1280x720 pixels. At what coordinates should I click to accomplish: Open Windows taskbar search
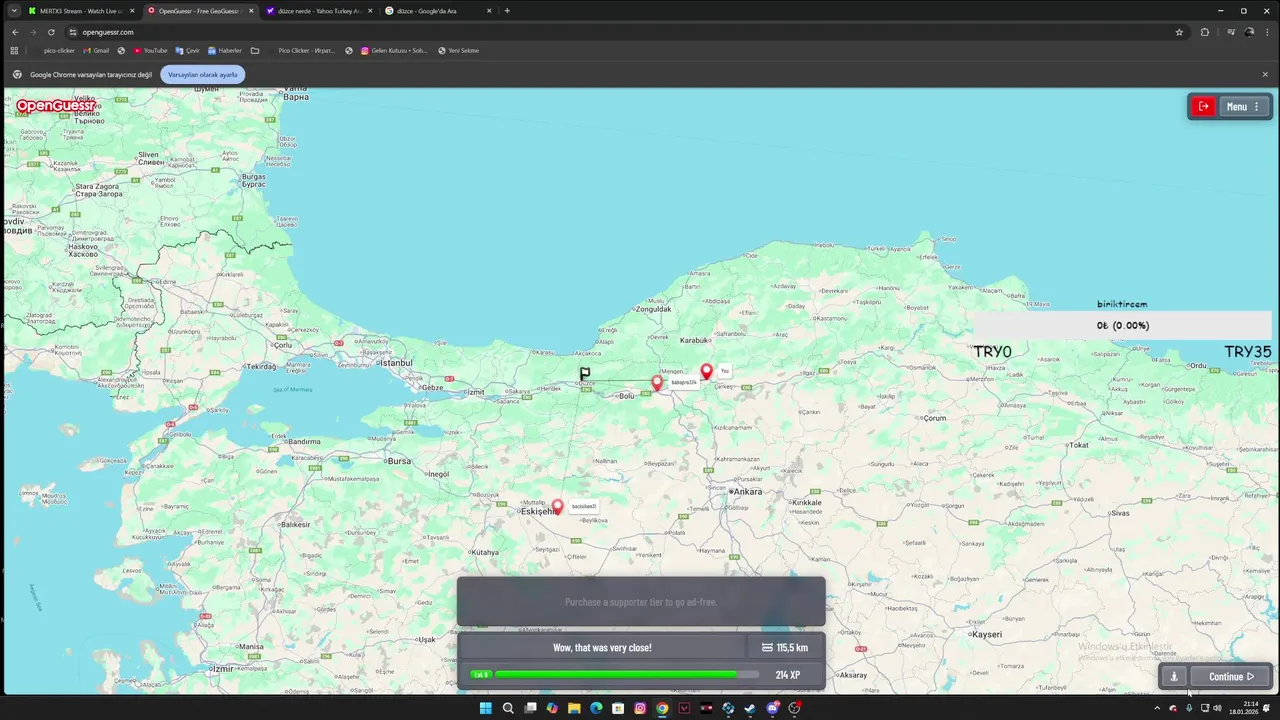pyautogui.click(x=508, y=708)
